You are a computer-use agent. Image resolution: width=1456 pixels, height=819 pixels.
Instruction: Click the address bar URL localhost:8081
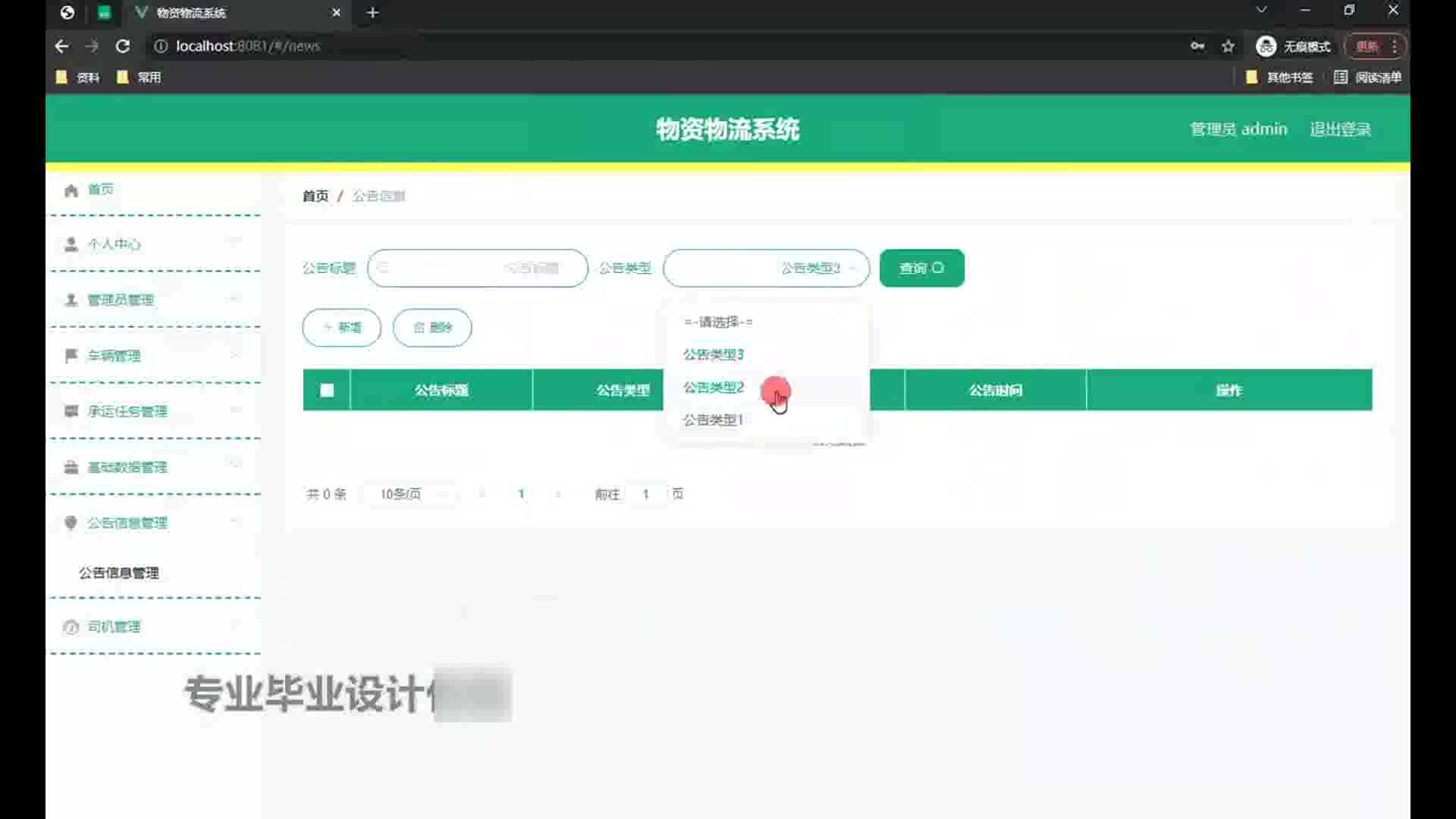pyautogui.click(x=248, y=46)
